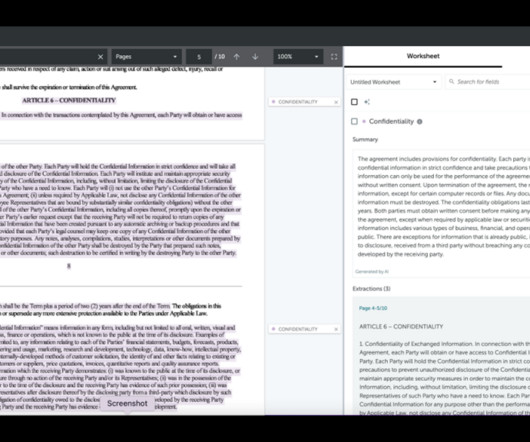Click the Extractions section heading

[371, 289]
